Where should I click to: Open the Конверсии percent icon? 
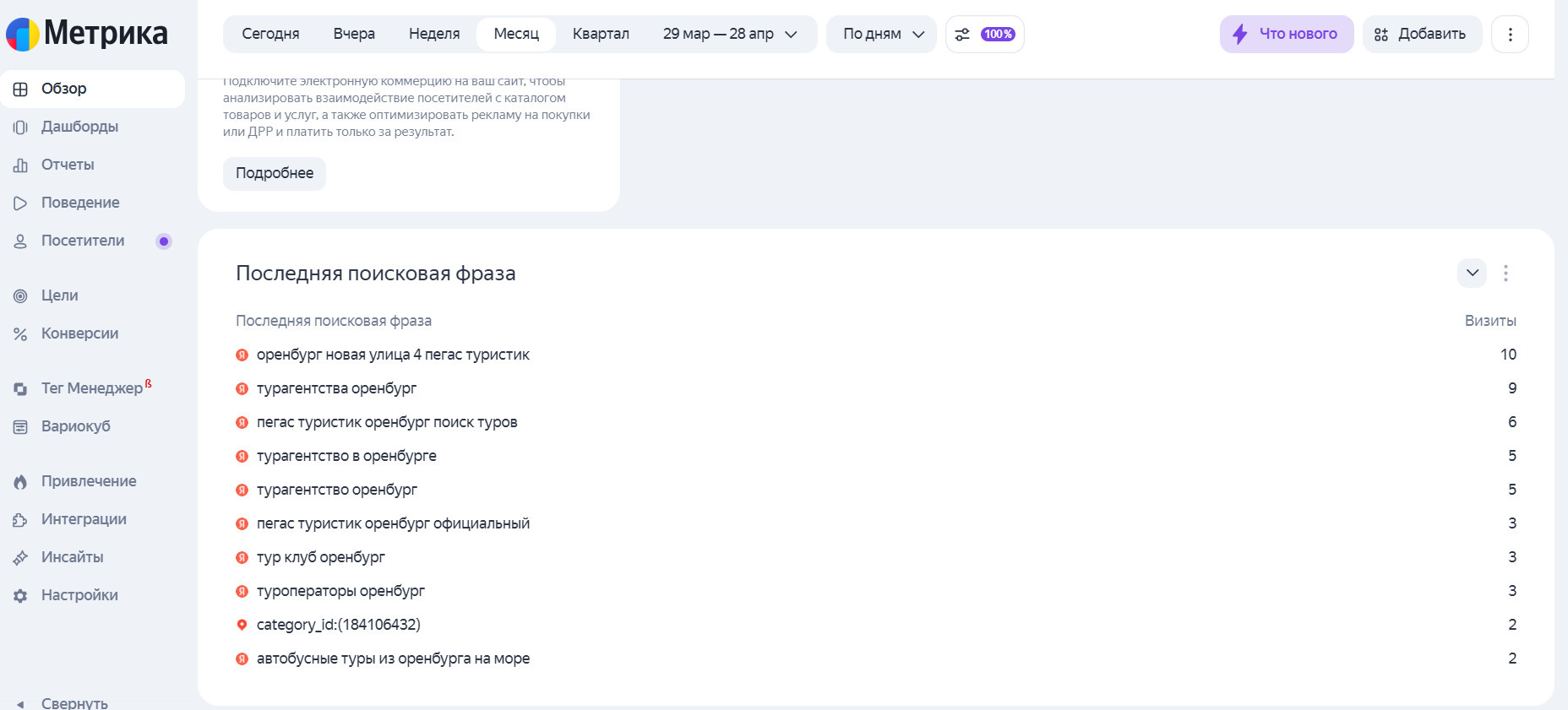(x=20, y=334)
